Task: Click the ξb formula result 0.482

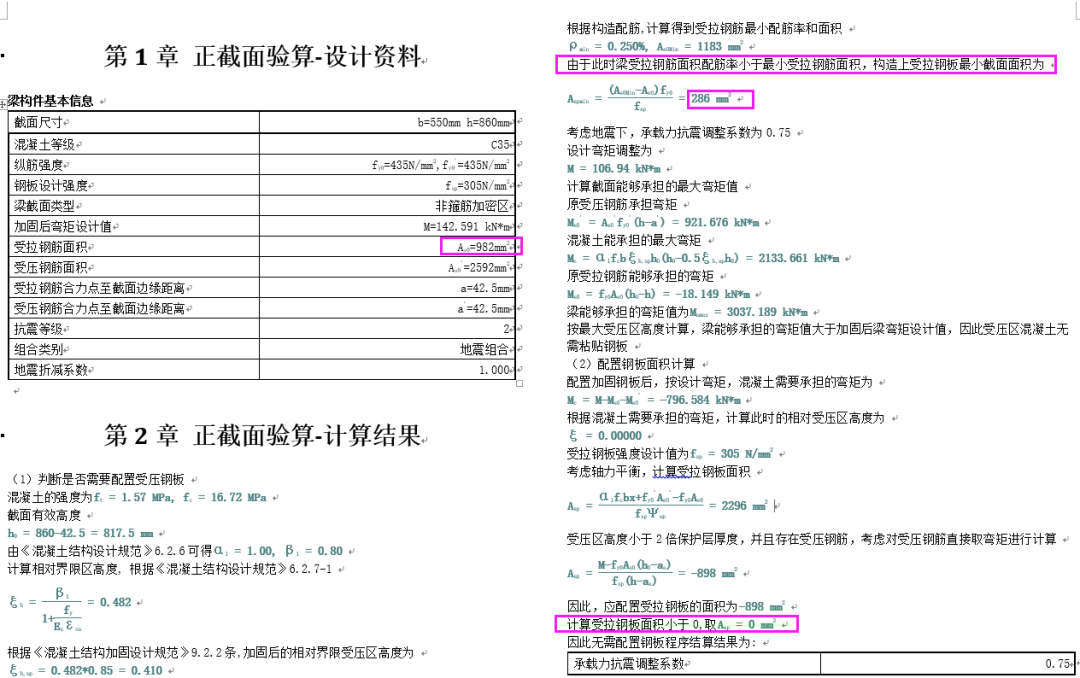Action: [115, 602]
